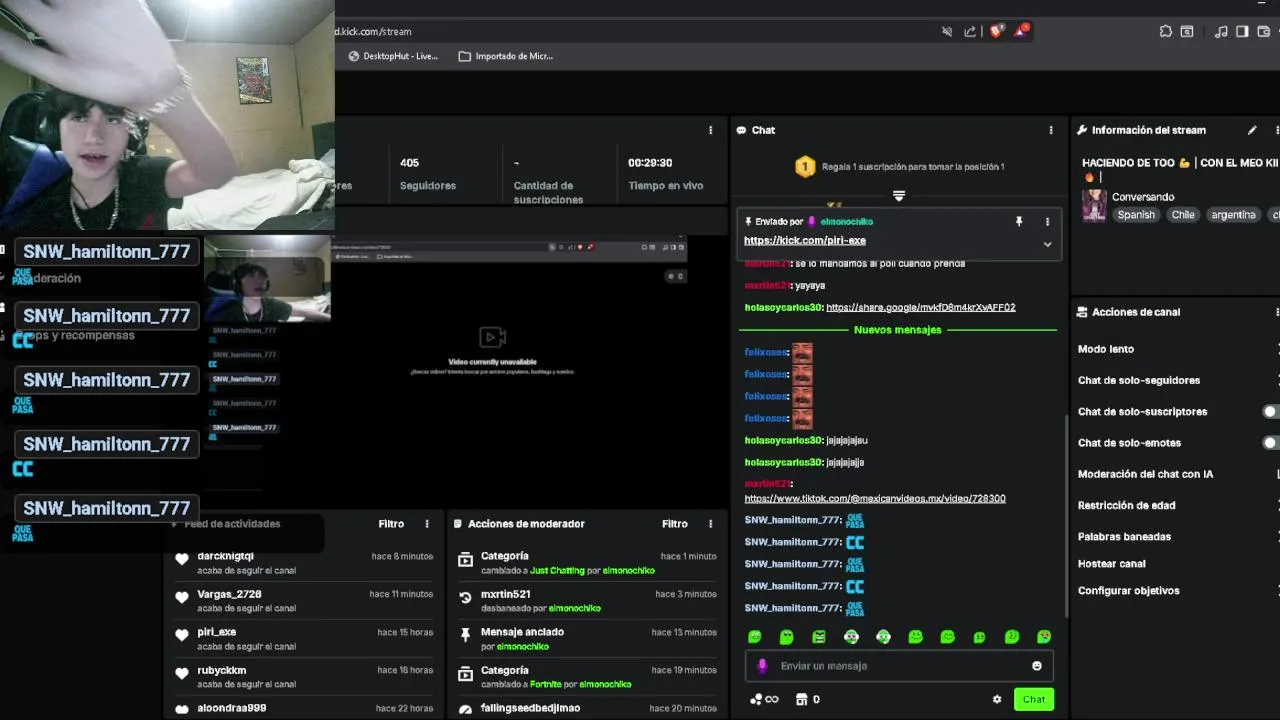This screenshot has width=1280, height=720.
Task: Open the emoji picker in message box
Action: 1036,666
